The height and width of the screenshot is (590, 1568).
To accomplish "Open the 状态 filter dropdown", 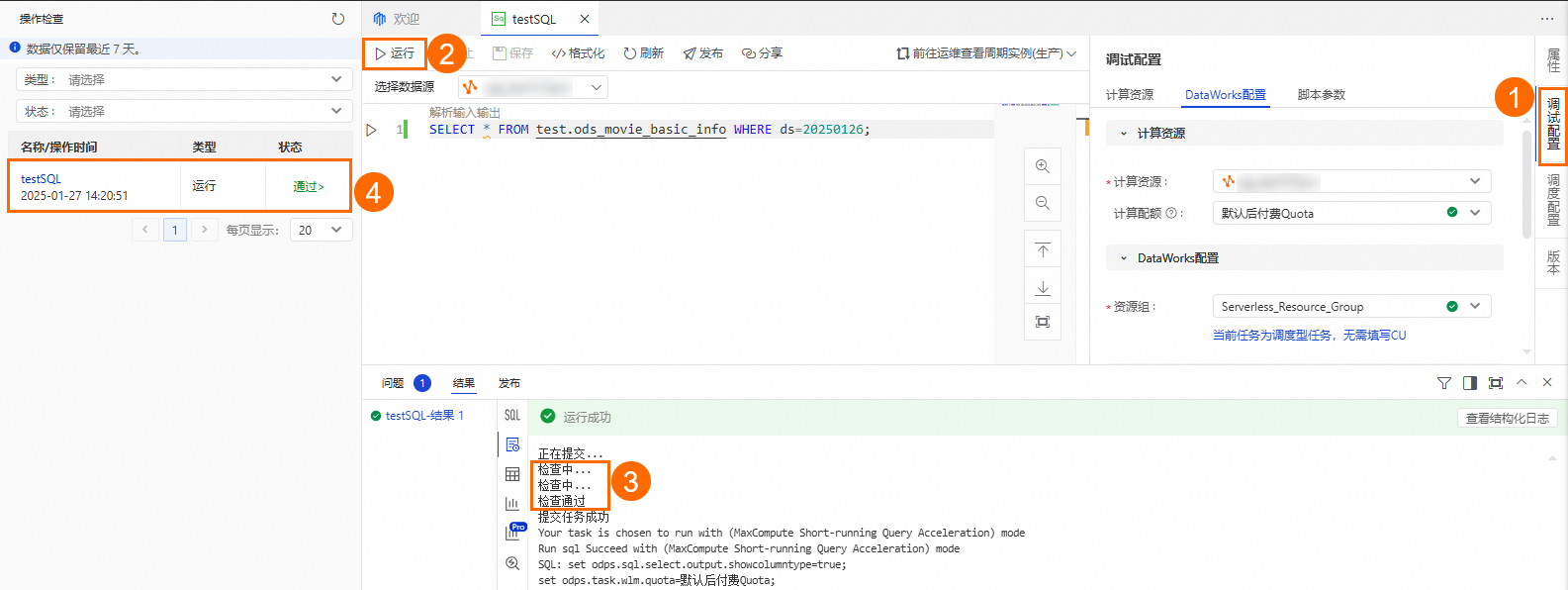I will (184, 111).
